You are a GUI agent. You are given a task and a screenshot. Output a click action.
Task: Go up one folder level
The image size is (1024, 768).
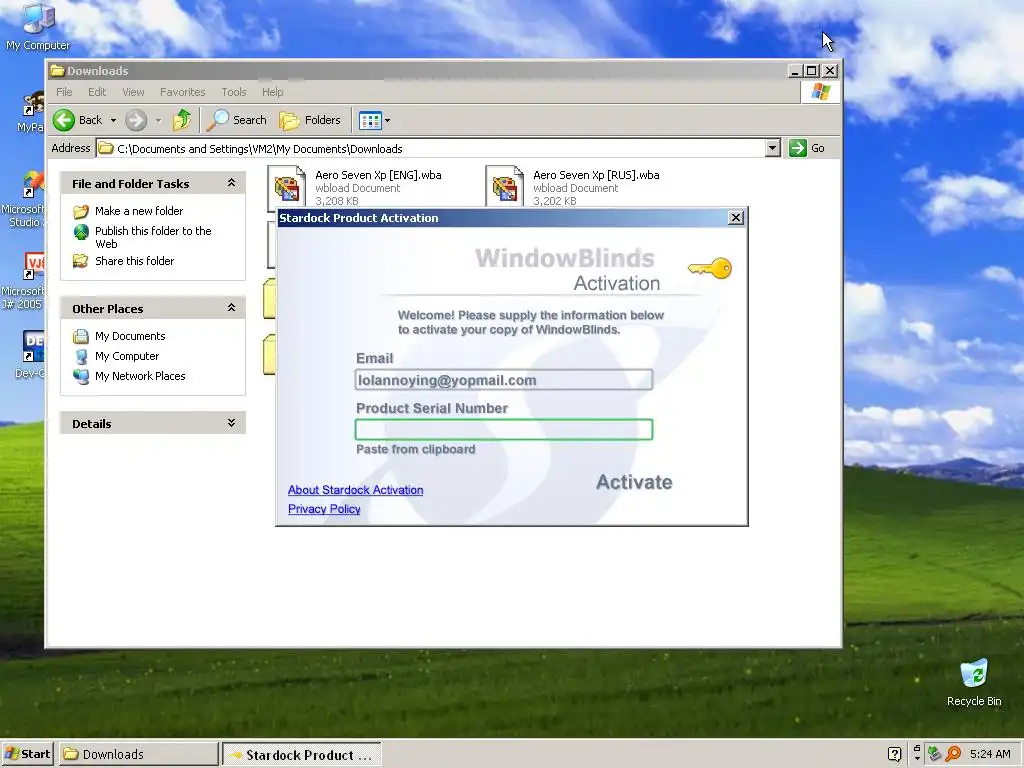[182, 120]
